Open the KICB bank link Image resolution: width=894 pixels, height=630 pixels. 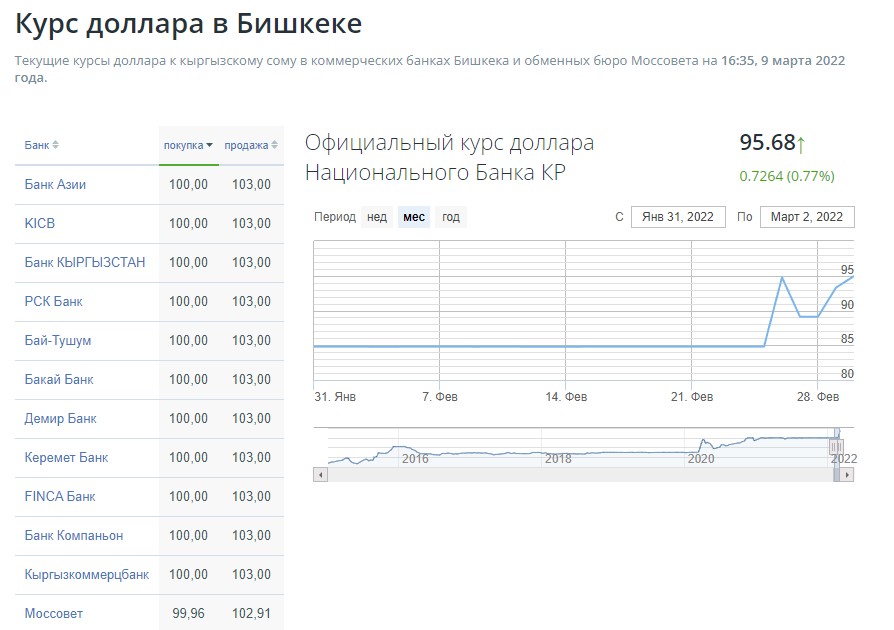click(x=40, y=223)
